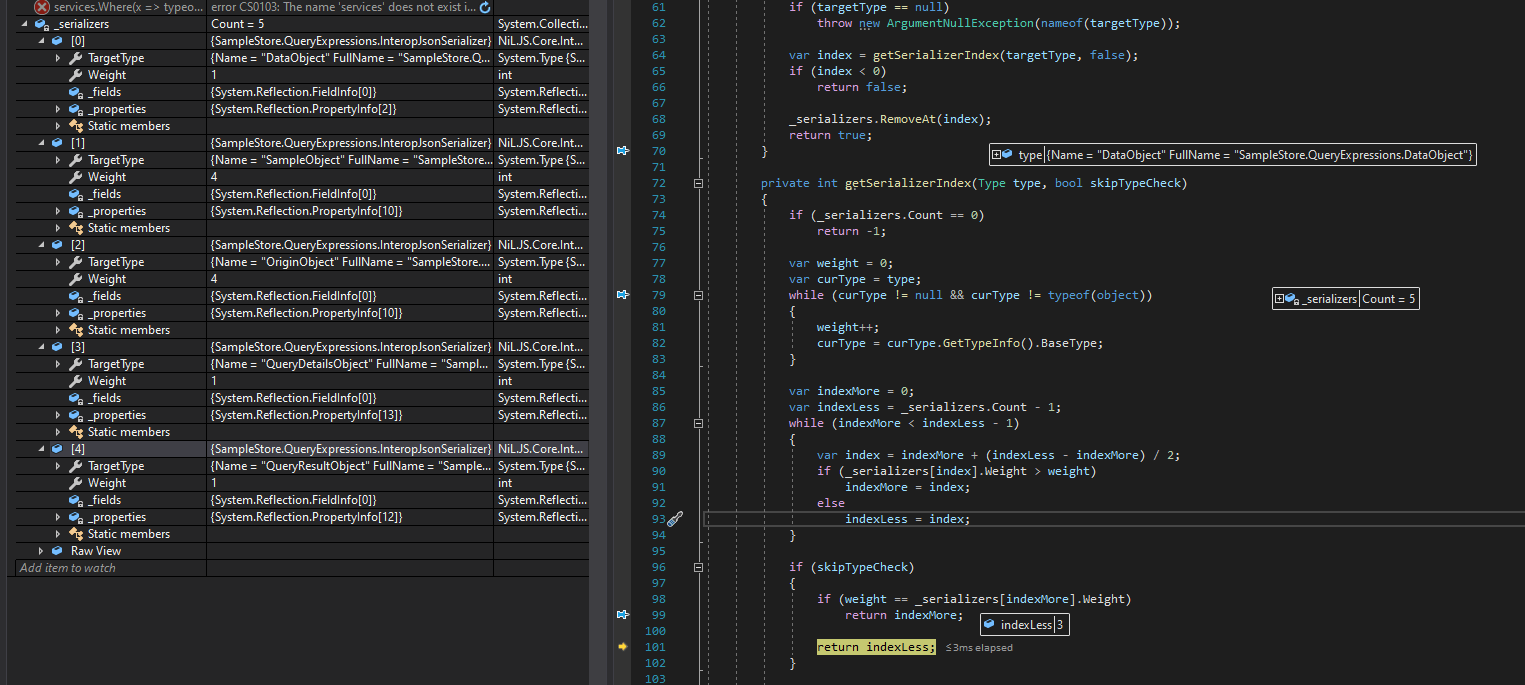The height and width of the screenshot is (685, 1525).
Task: Click the blue margin marker at line 99
Action: coord(623,615)
